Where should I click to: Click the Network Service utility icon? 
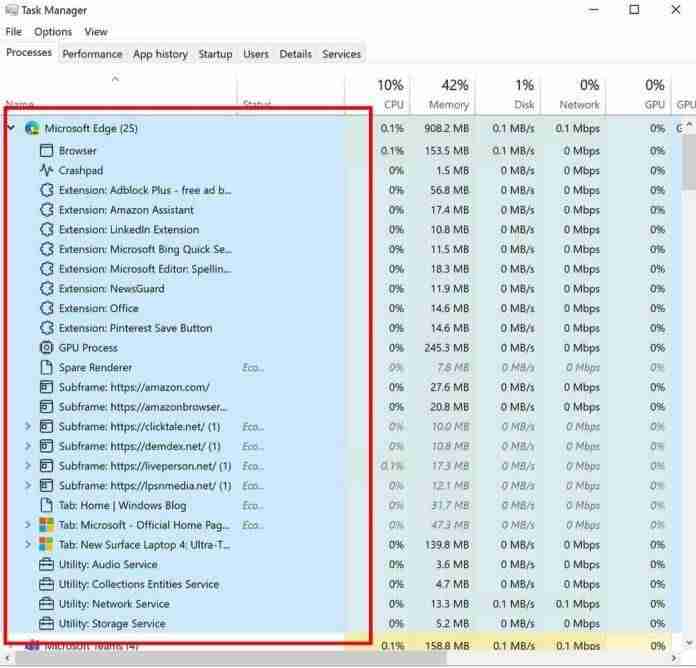[x=46, y=604]
